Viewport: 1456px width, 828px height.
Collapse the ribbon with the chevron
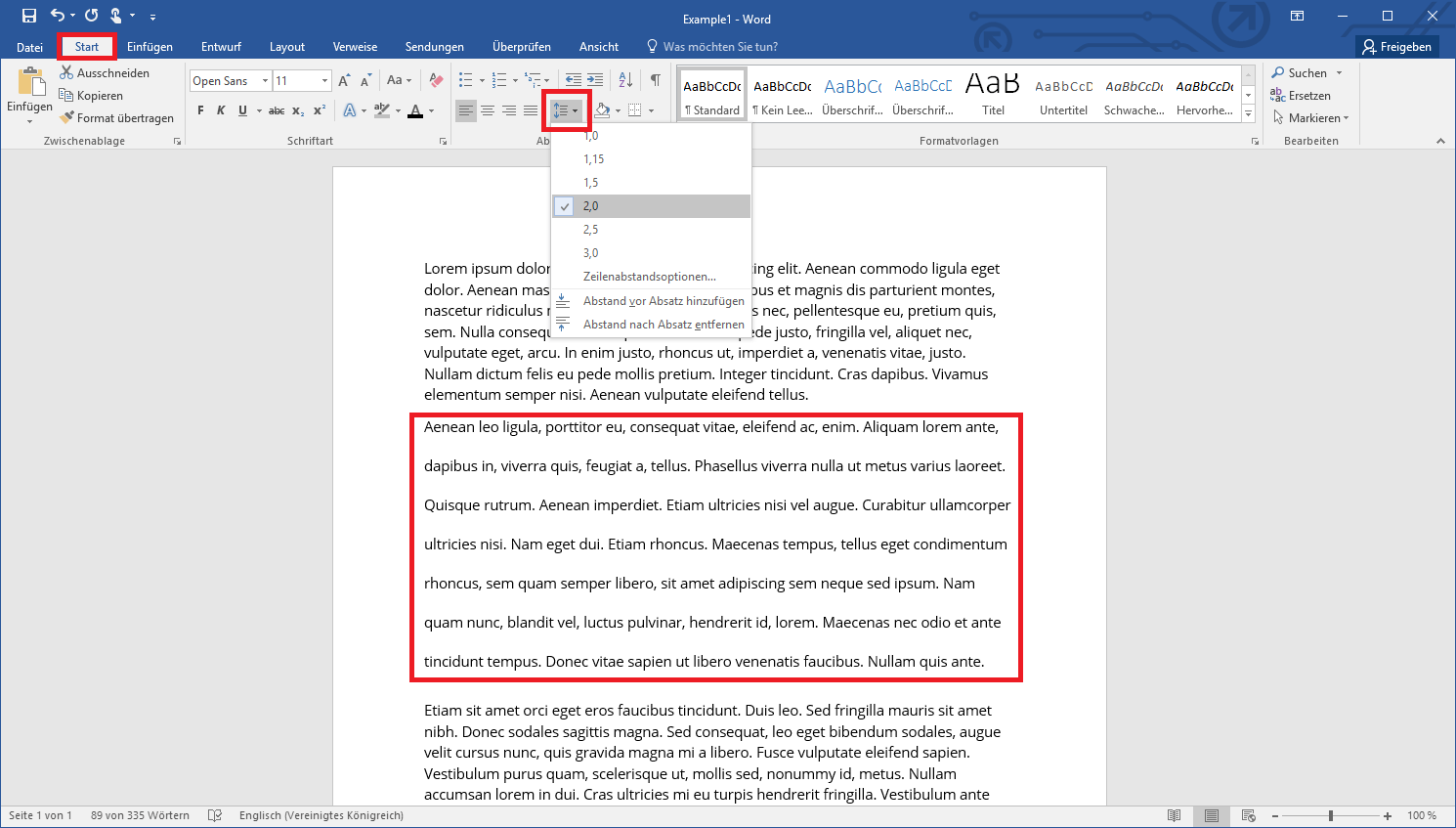(x=1440, y=142)
